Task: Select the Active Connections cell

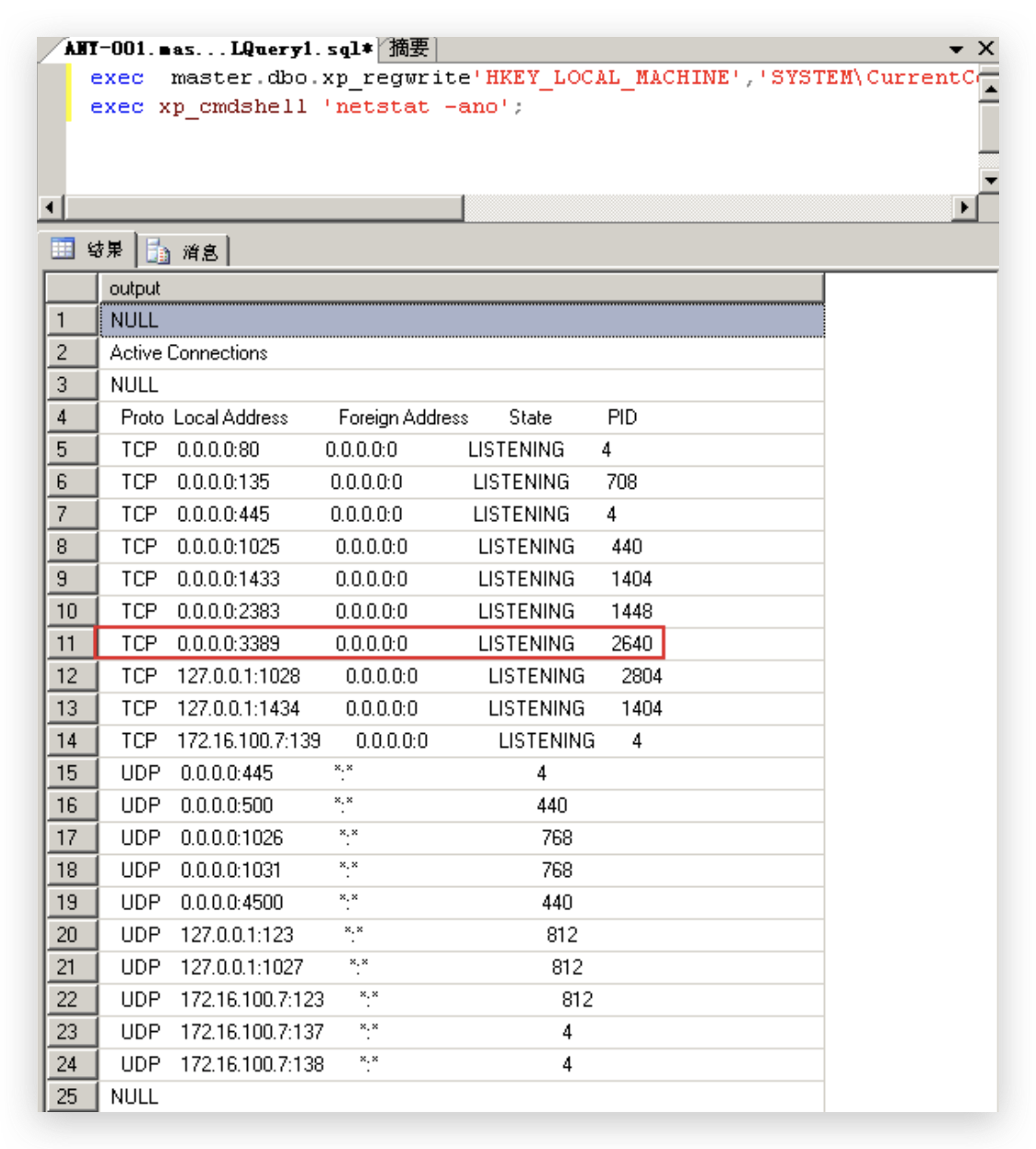Action: pyautogui.click(x=462, y=353)
